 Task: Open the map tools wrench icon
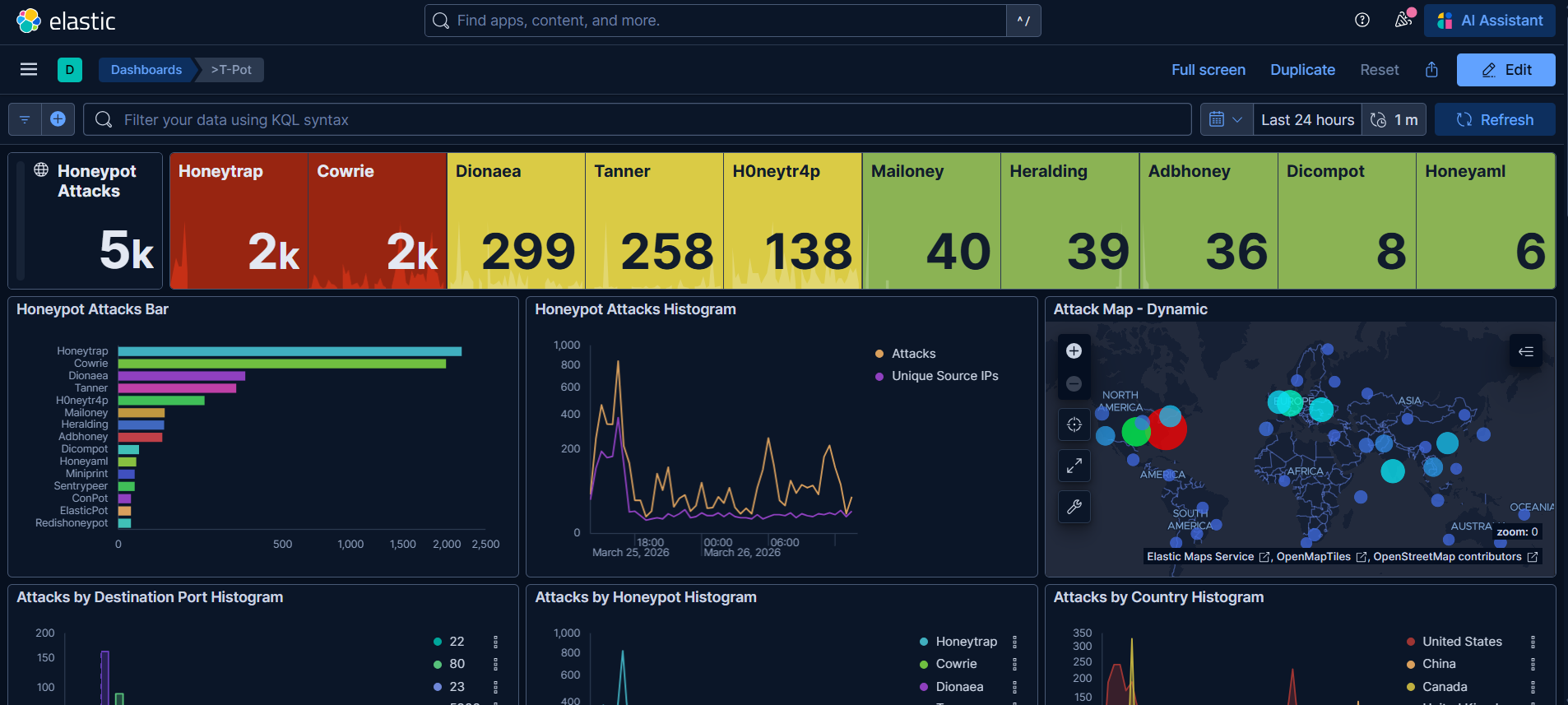tap(1074, 507)
